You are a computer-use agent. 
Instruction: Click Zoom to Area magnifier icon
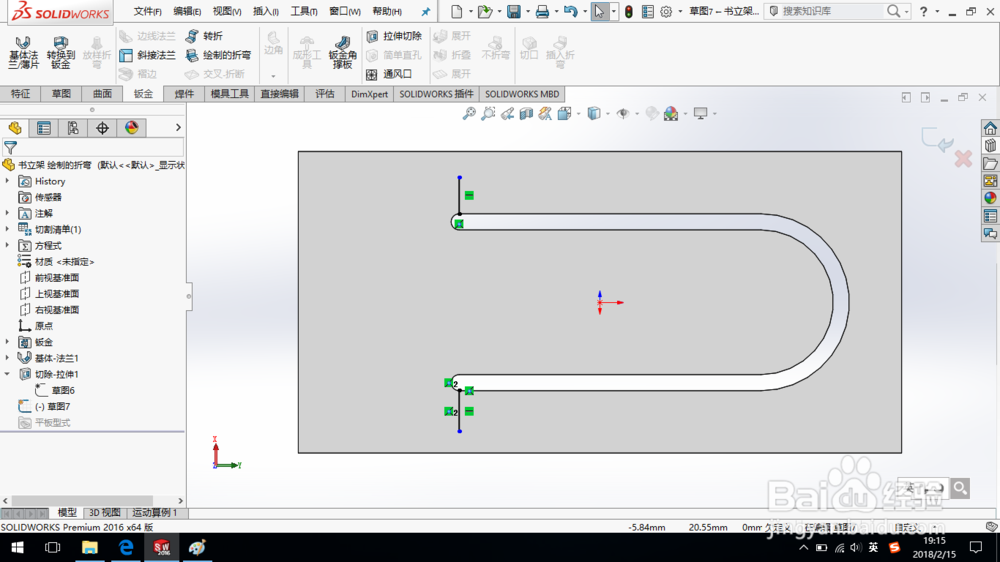[488, 114]
